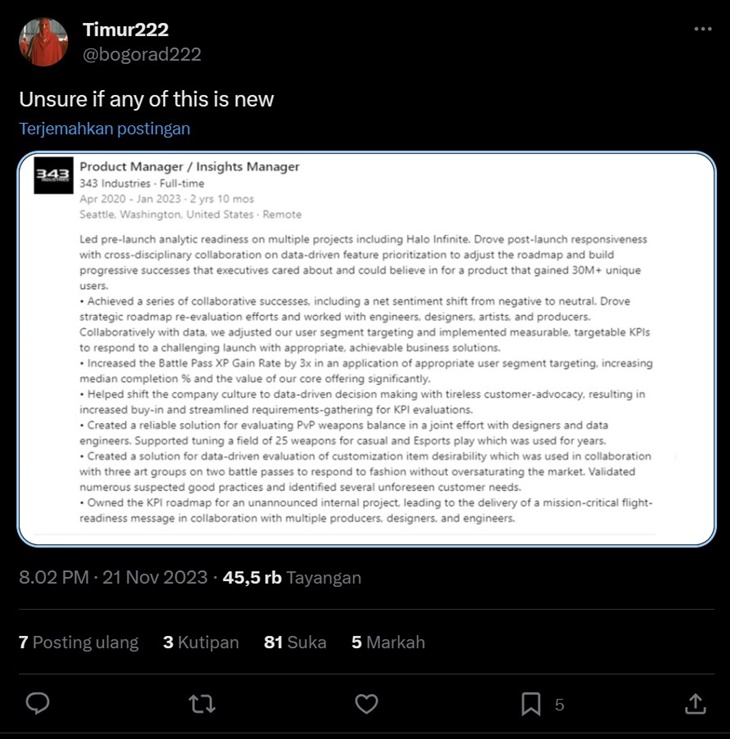Image resolution: width=730 pixels, height=739 pixels.
Task: Click the 45,5 rb Tayangan view count
Action: point(292,577)
